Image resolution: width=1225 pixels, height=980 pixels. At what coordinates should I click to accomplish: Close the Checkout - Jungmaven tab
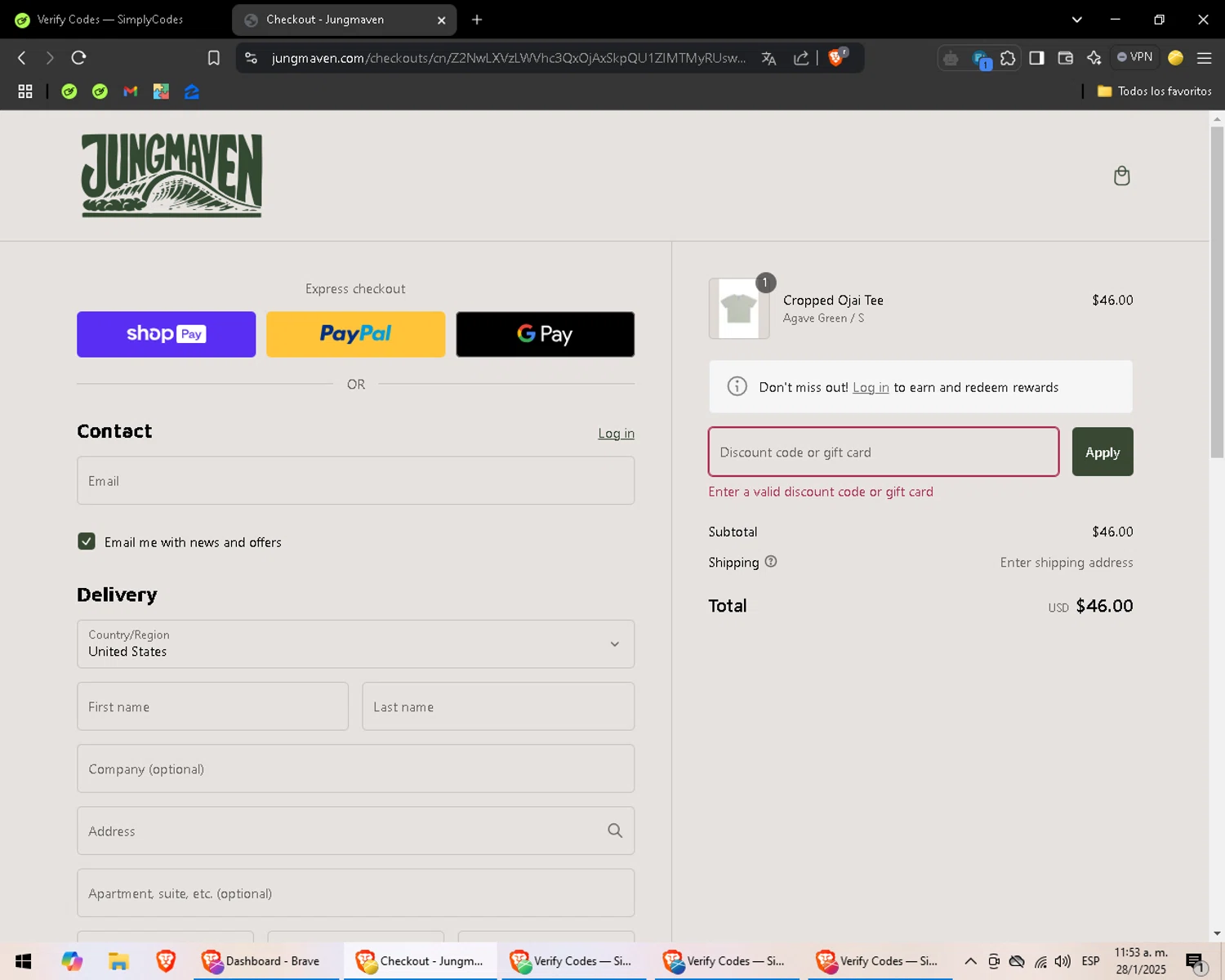(441, 20)
